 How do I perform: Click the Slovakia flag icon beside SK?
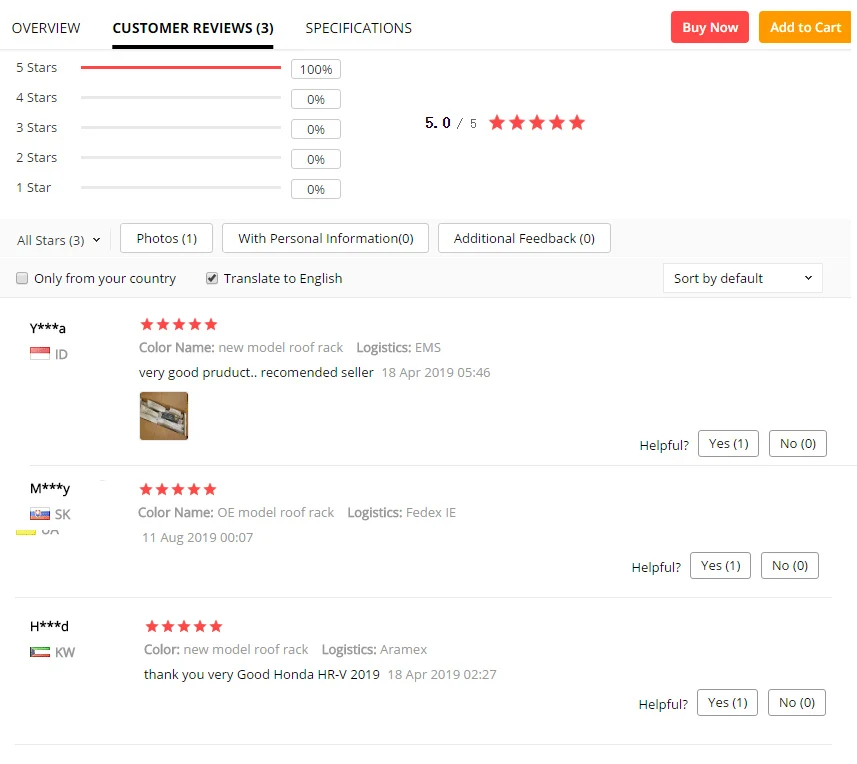pos(40,514)
